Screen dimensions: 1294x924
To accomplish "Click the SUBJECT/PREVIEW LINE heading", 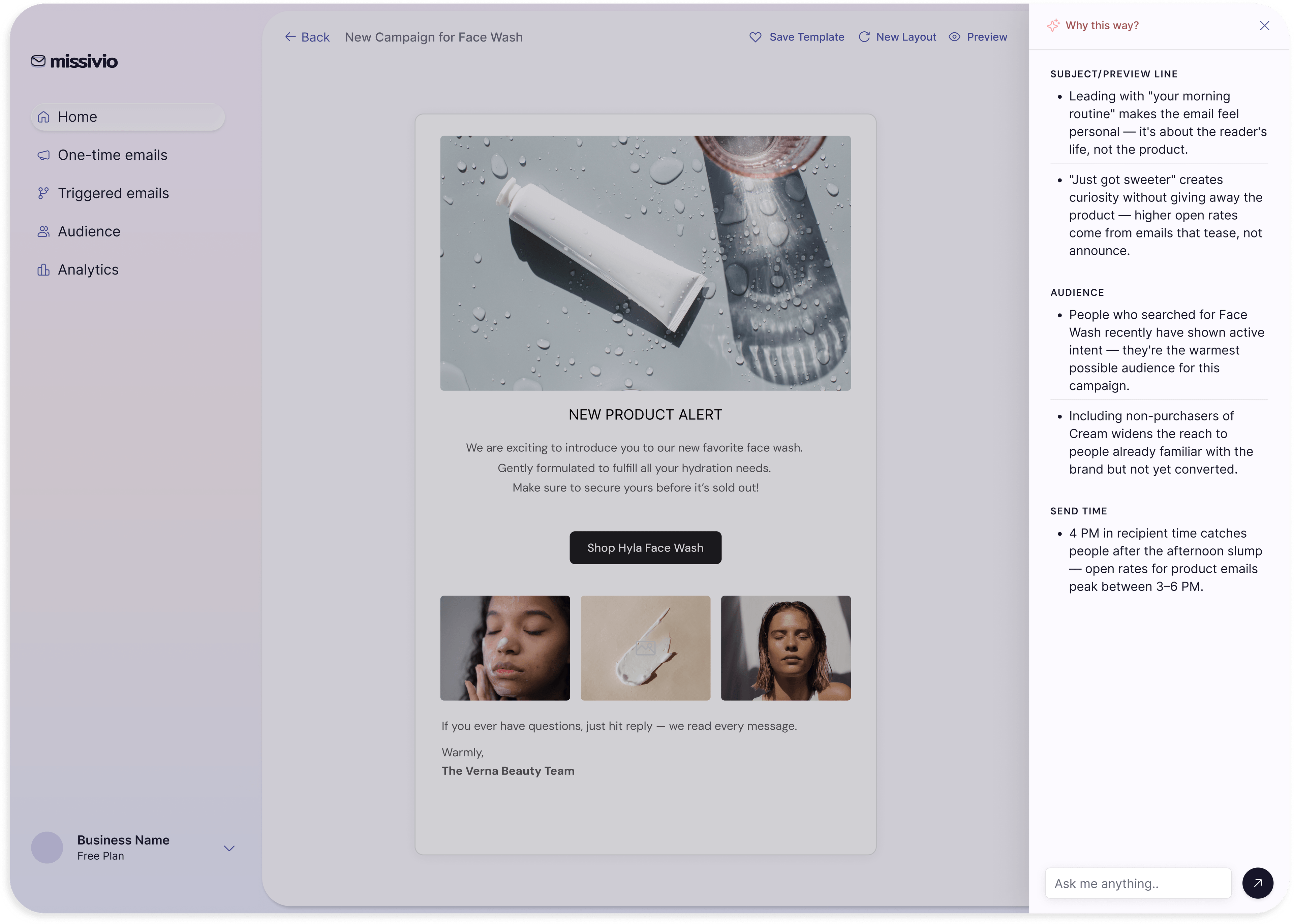I will pos(1114,74).
